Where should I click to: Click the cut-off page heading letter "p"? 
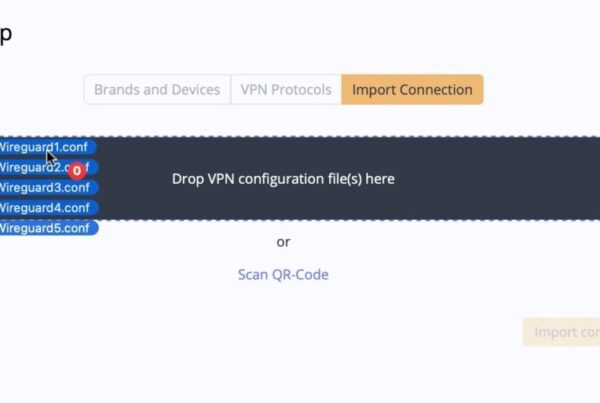[x=5, y=35]
